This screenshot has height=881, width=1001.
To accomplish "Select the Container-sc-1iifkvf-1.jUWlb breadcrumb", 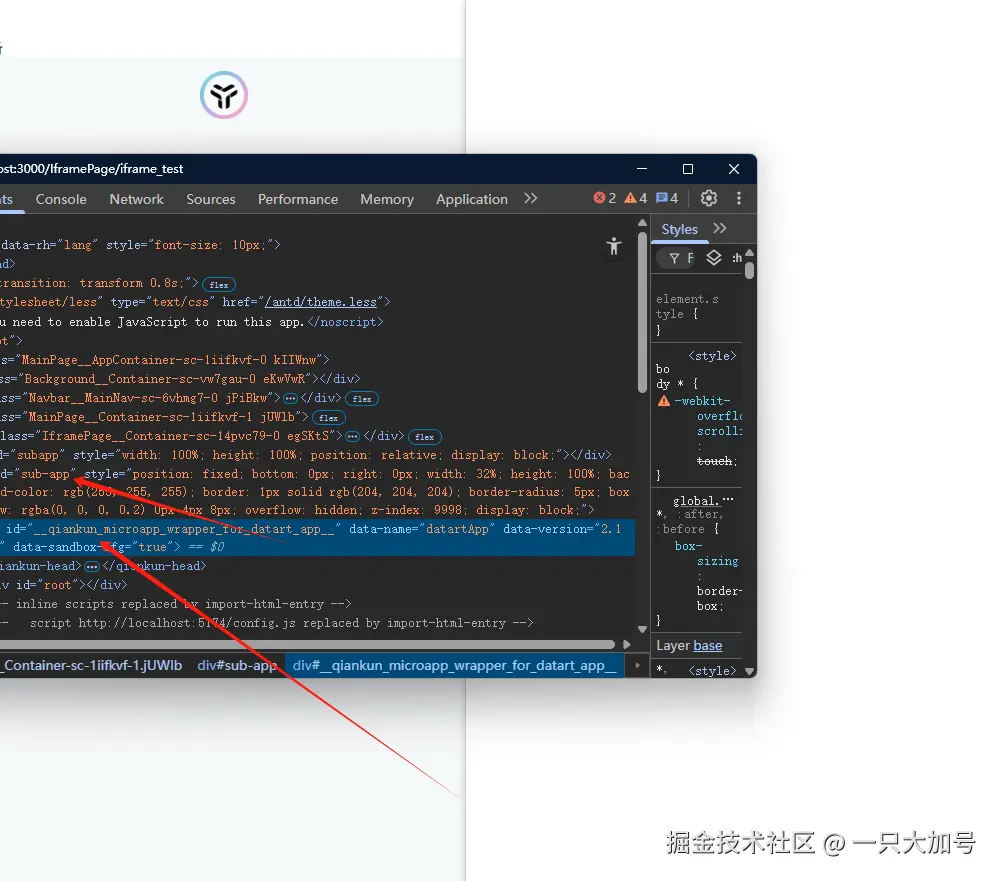I will click(91, 665).
